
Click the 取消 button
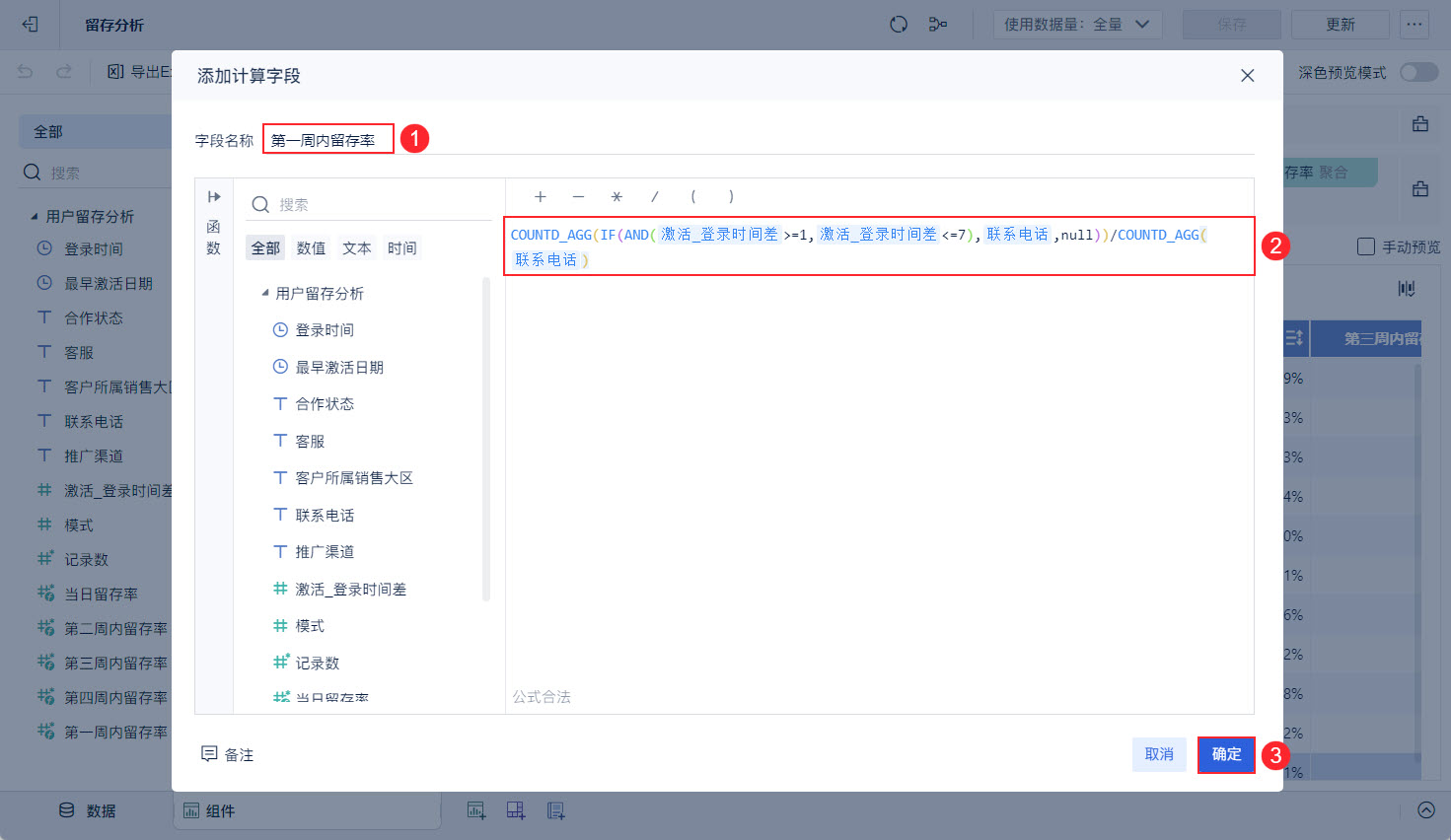[x=1159, y=754]
